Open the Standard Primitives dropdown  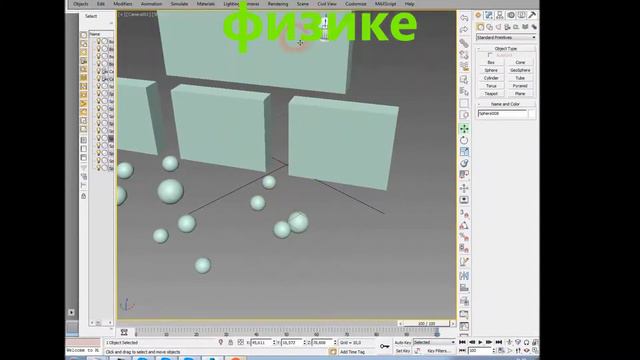(x=506, y=37)
